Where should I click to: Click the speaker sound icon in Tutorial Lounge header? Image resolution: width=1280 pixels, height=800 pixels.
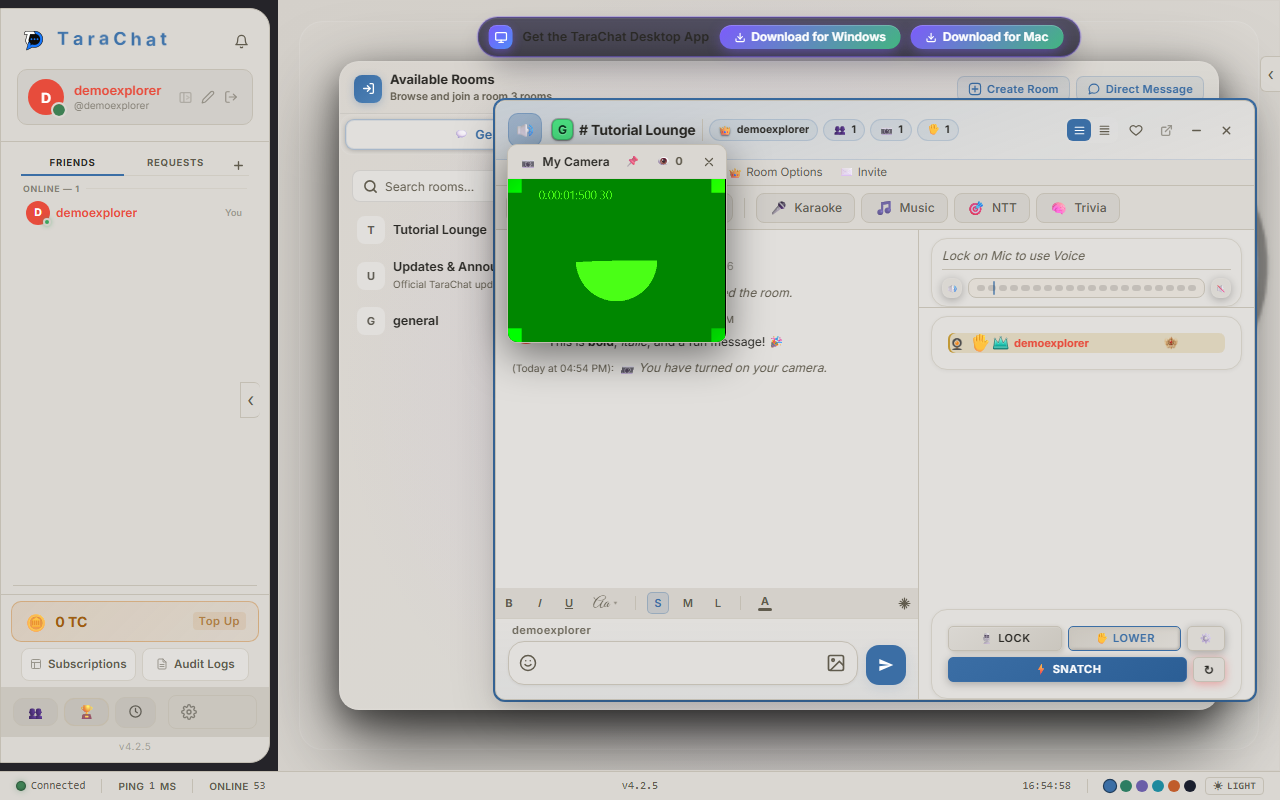pyautogui.click(x=524, y=130)
